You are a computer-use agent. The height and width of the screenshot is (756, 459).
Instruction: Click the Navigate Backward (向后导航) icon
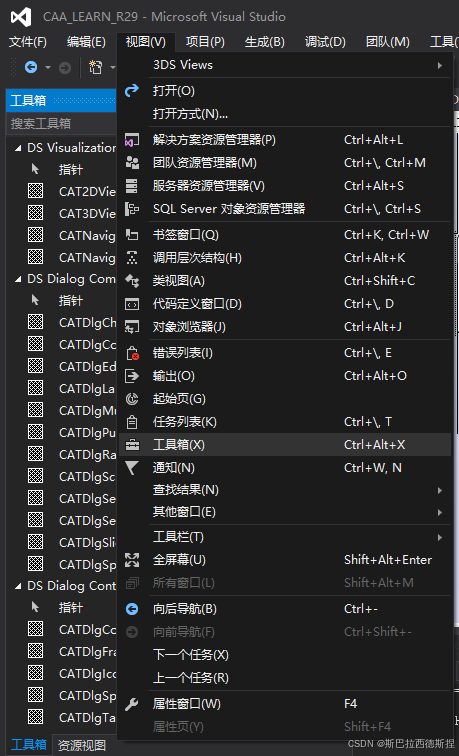pos(132,609)
